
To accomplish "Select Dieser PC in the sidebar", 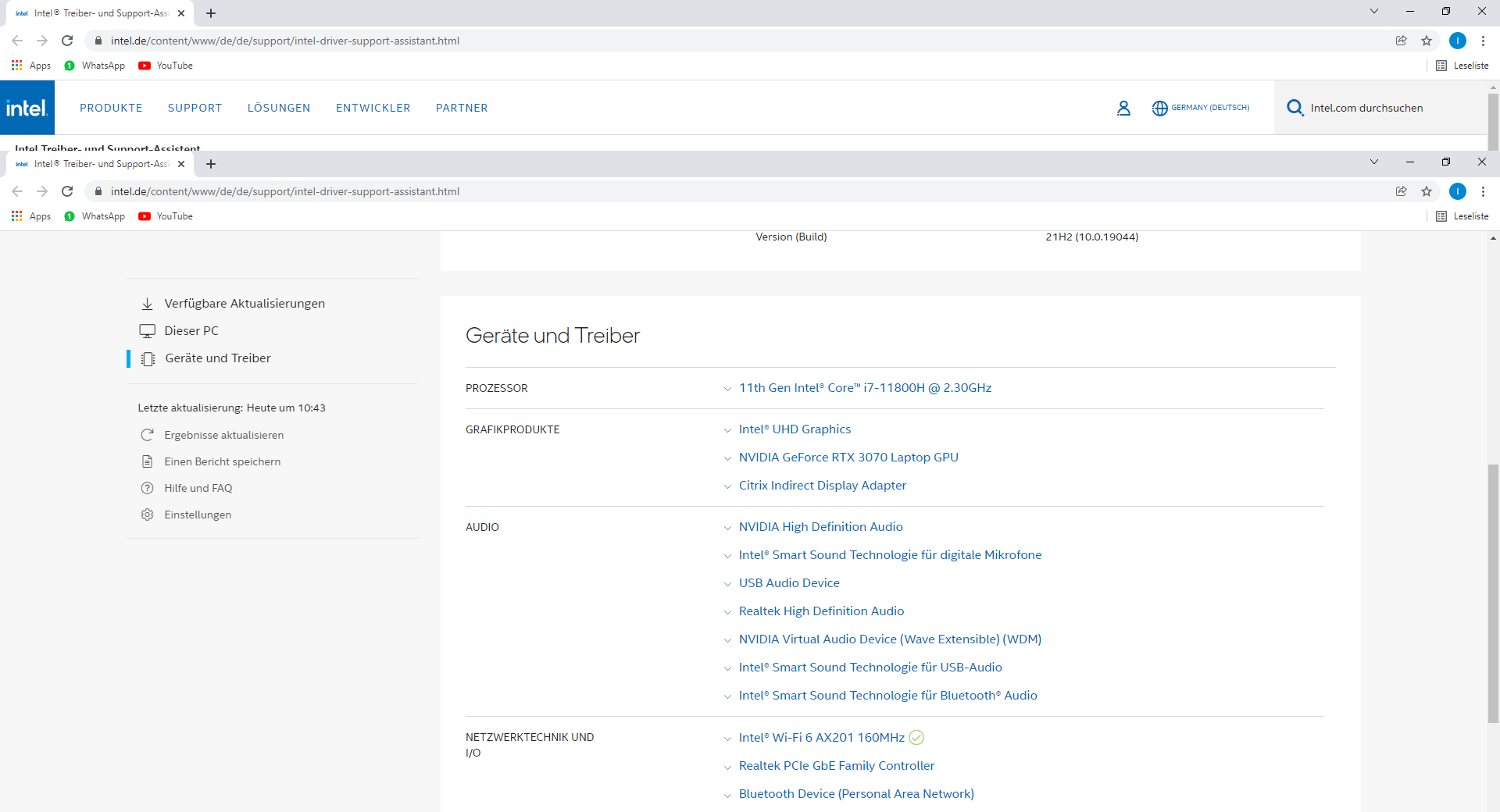I will (x=191, y=331).
